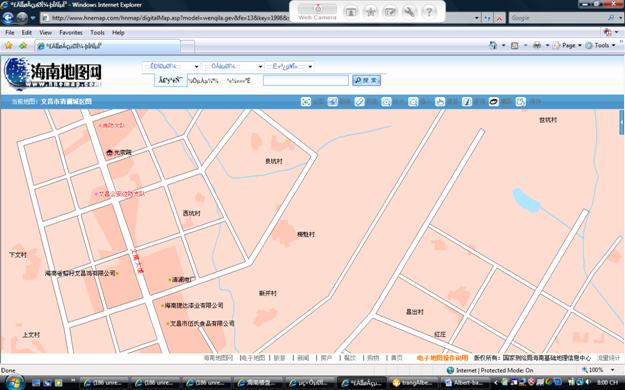The image size is (625, 390).
Task: Open the Page menu dropdown
Action: [572, 45]
